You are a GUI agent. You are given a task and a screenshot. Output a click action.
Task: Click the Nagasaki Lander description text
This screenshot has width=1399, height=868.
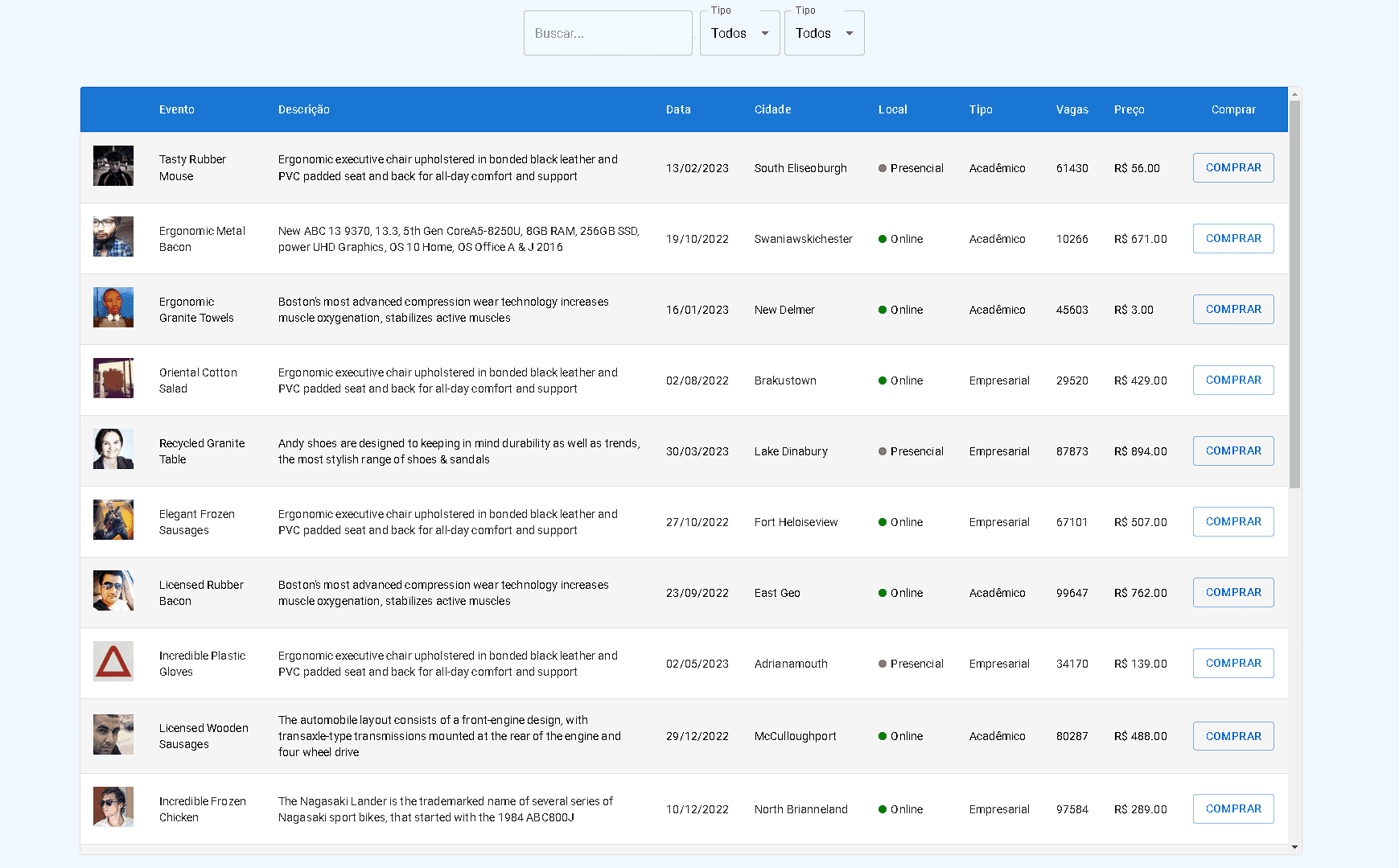tap(446, 809)
